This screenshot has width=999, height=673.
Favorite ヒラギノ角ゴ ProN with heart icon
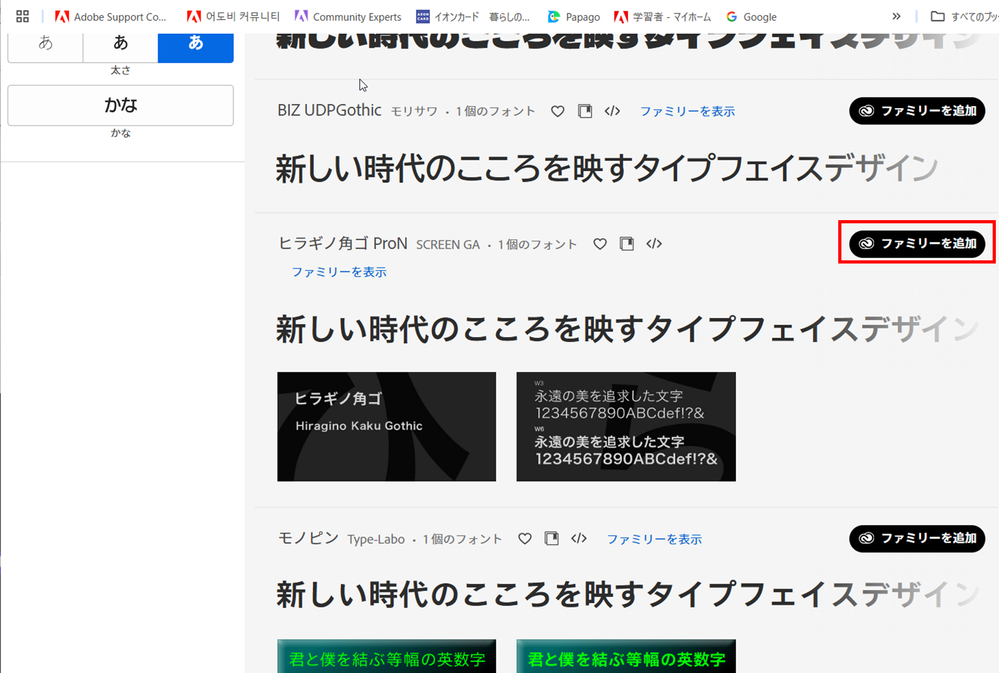[x=600, y=244]
